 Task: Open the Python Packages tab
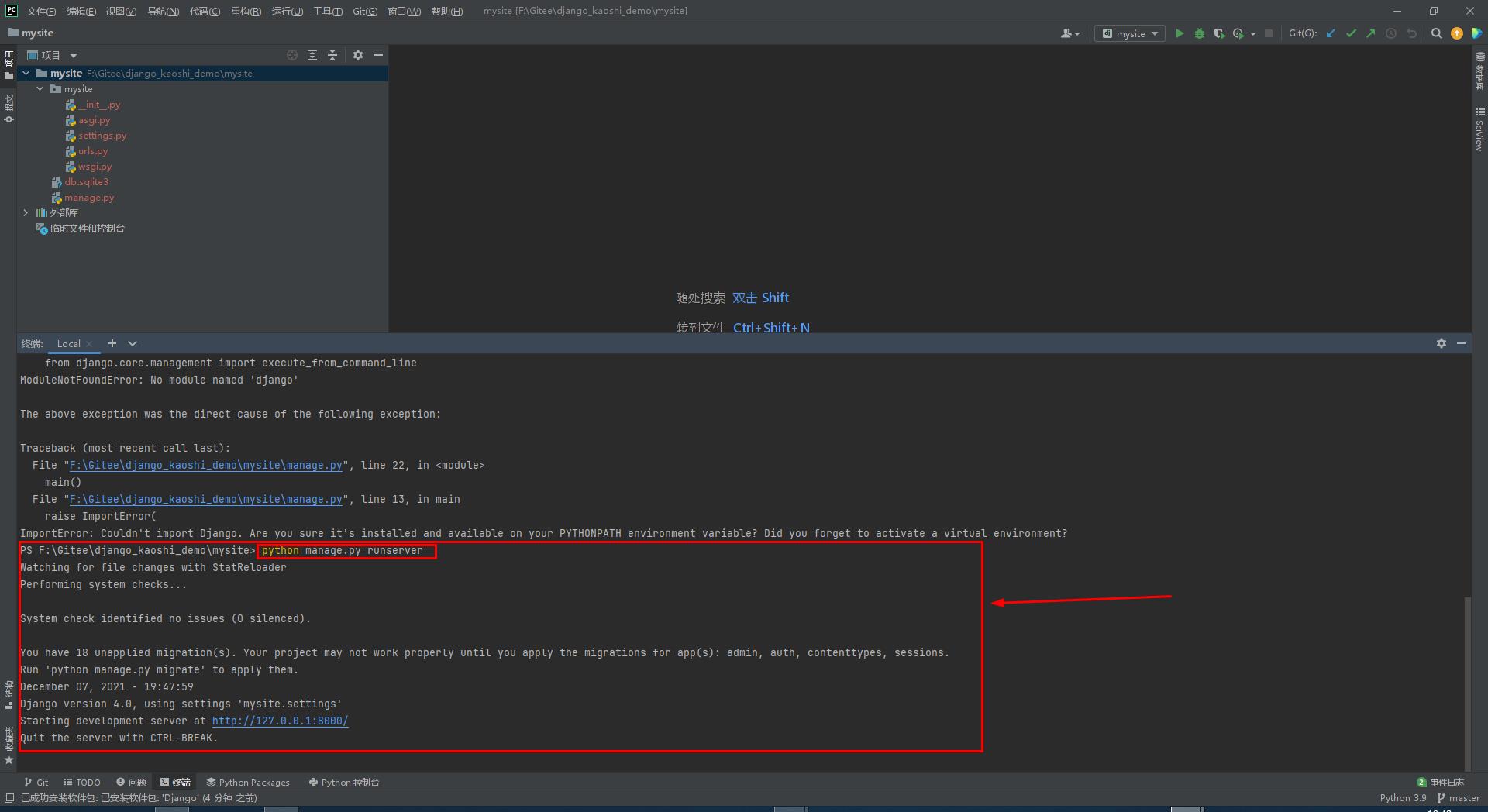[x=248, y=783]
